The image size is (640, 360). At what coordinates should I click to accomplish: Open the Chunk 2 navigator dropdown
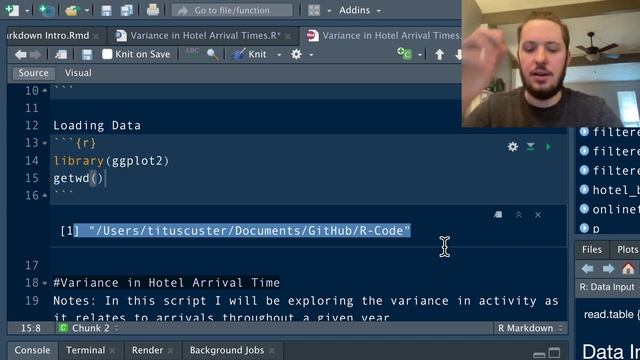(x=90, y=328)
